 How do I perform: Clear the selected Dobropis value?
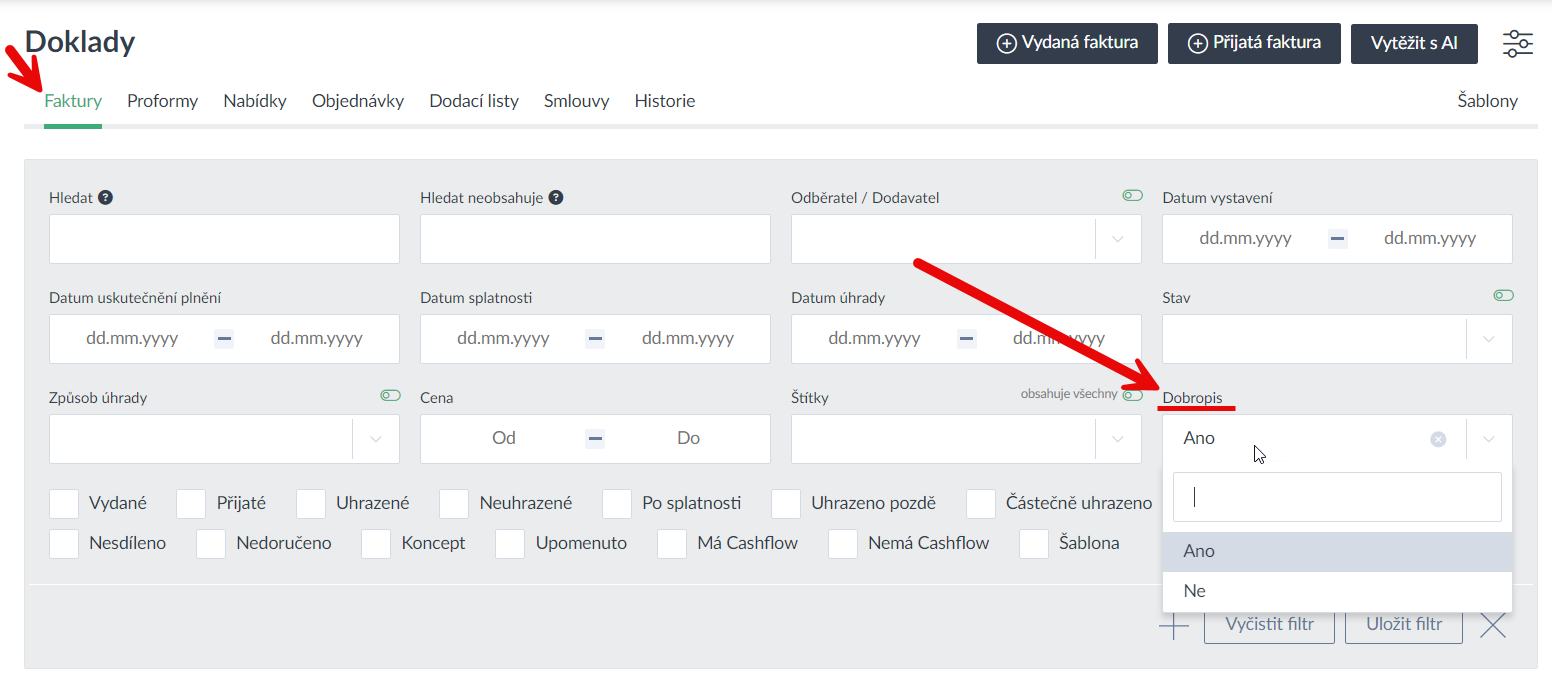tap(1438, 439)
